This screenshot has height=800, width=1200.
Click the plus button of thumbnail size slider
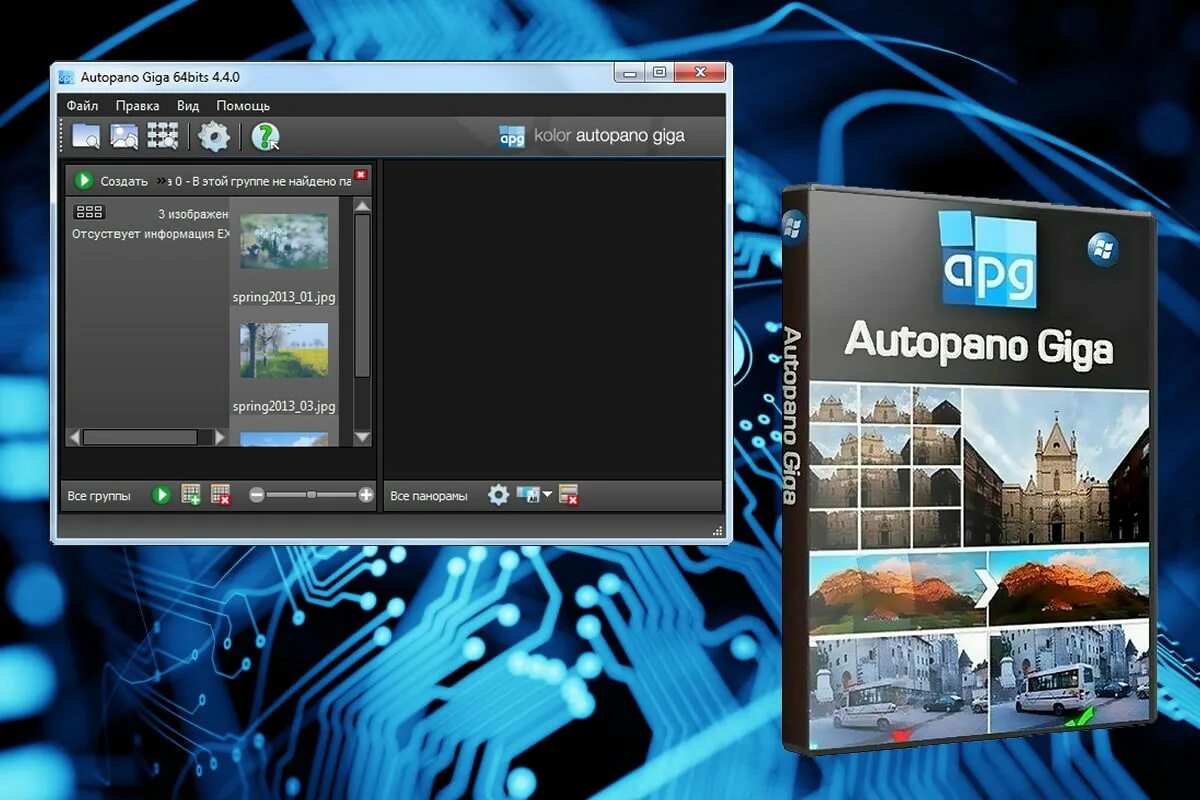click(x=366, y=495)
